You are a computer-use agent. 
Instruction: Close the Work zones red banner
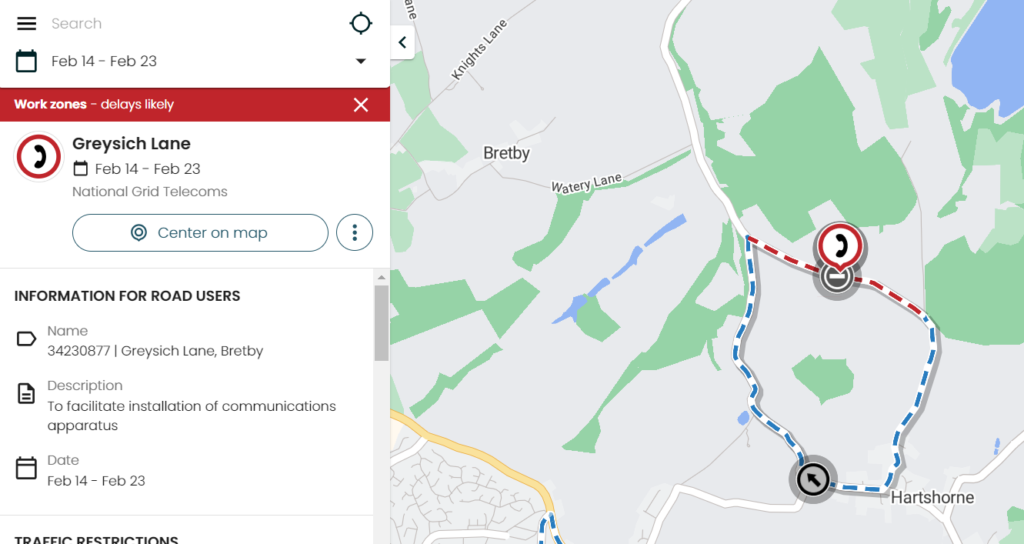click(x=361, y=105)
